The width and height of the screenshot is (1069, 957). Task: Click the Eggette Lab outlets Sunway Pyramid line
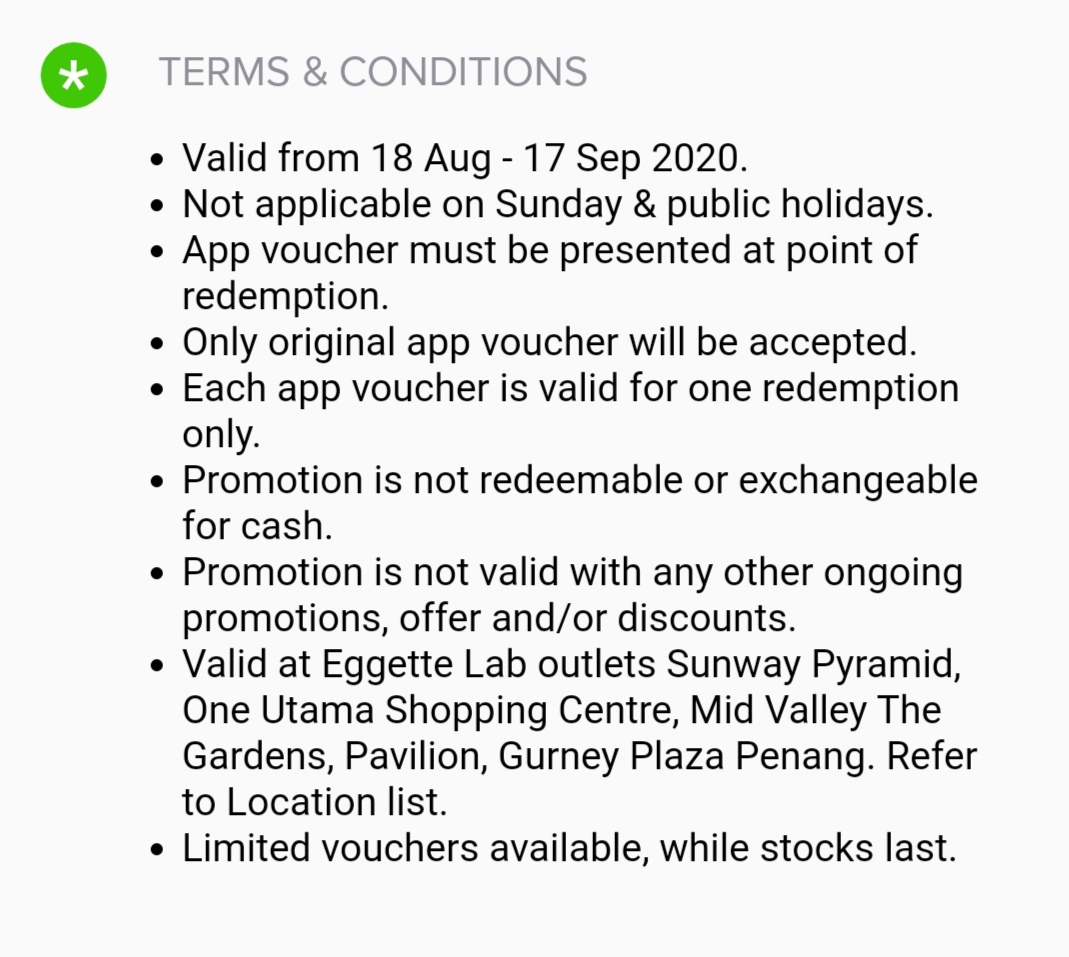[x=571, y=664]
